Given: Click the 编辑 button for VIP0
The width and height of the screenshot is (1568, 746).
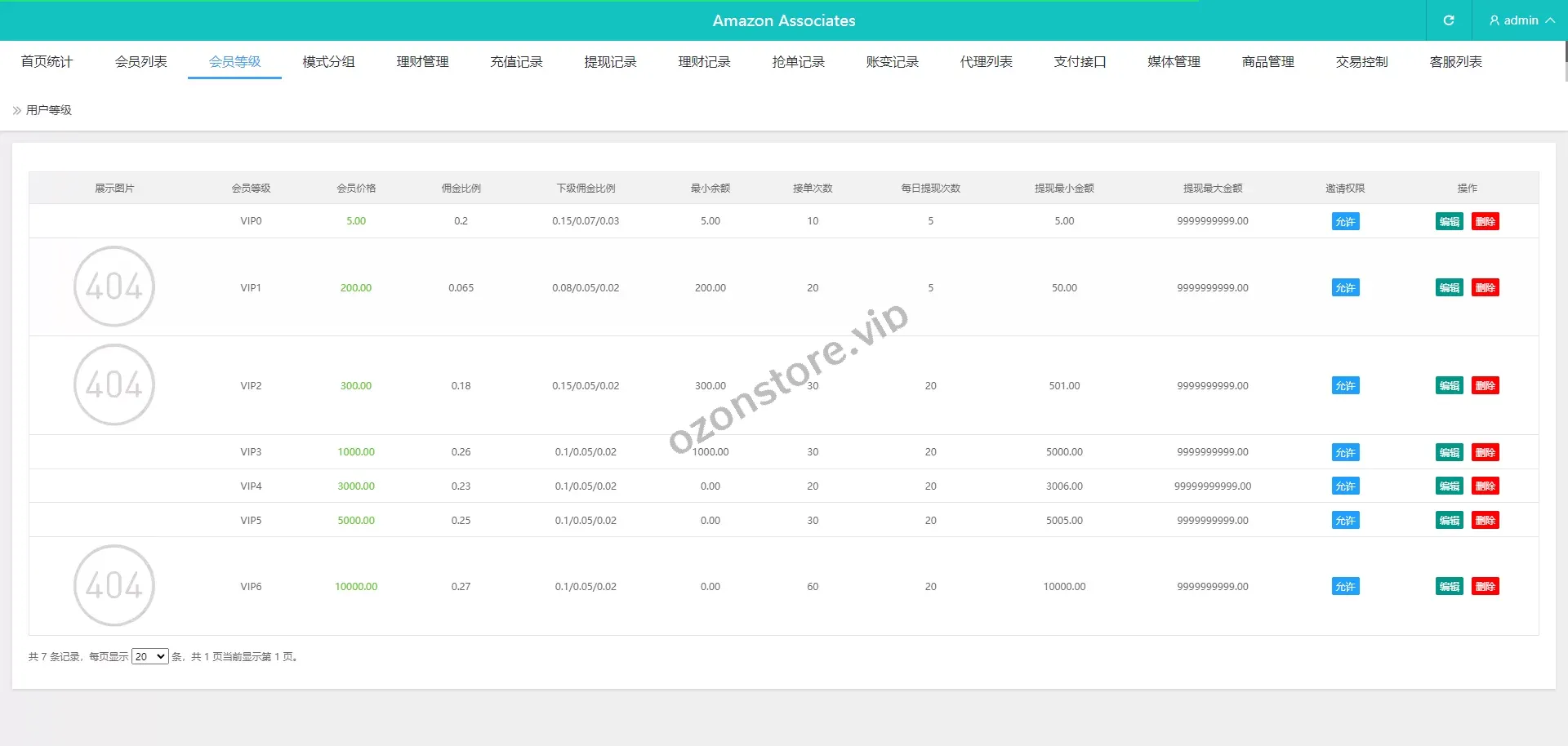Looking at the screenshot, I should pyautogui.click(x=1449, y=221).
